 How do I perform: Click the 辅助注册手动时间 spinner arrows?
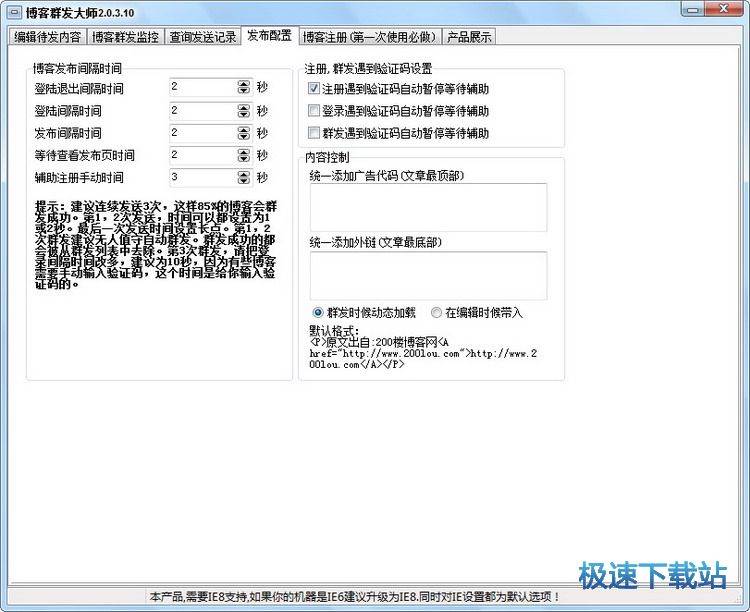[243, 178]
